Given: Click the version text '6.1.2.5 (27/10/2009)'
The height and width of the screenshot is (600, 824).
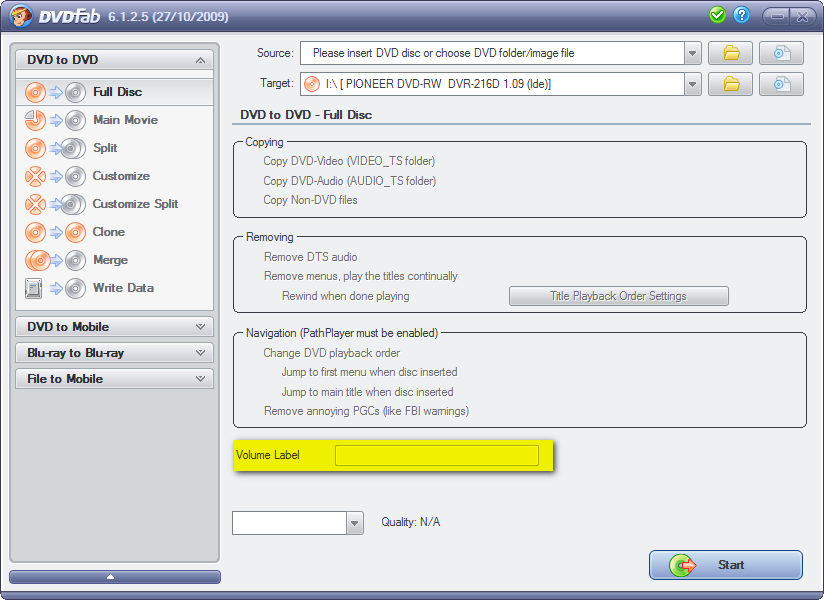Looking at the screenshot, I should [x=168, y=17].
